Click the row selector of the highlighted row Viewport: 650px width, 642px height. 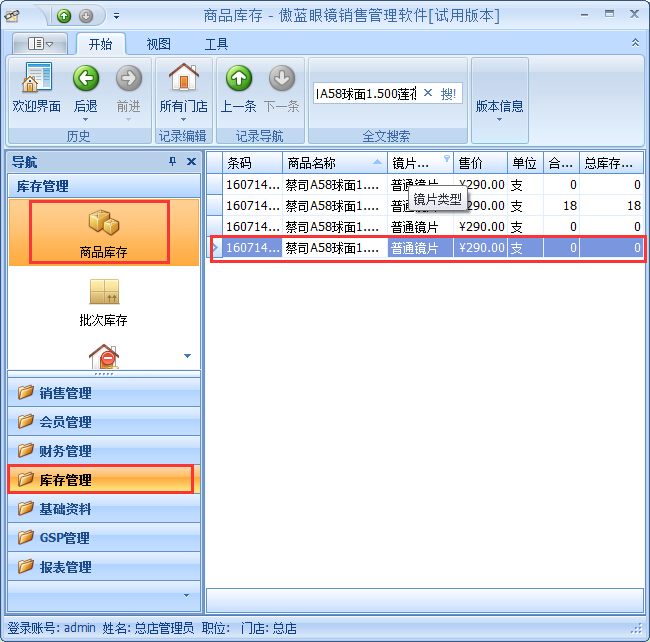tap(215, 248)
